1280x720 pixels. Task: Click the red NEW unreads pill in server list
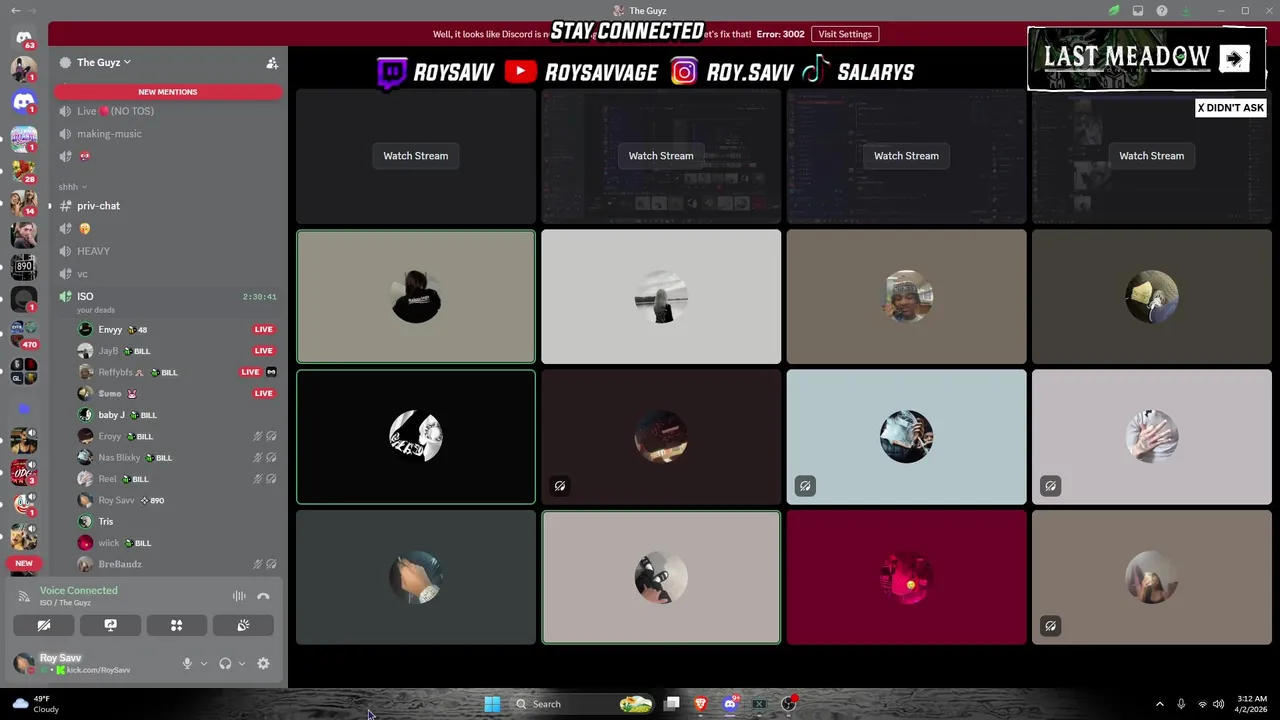pos(24,563)
